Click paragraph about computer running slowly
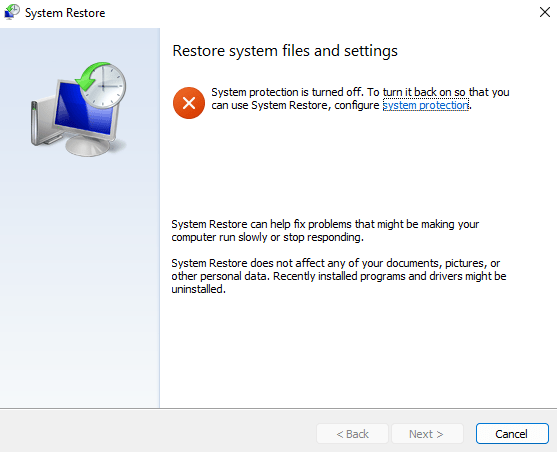Screen dimensions: 557x452 325,231
